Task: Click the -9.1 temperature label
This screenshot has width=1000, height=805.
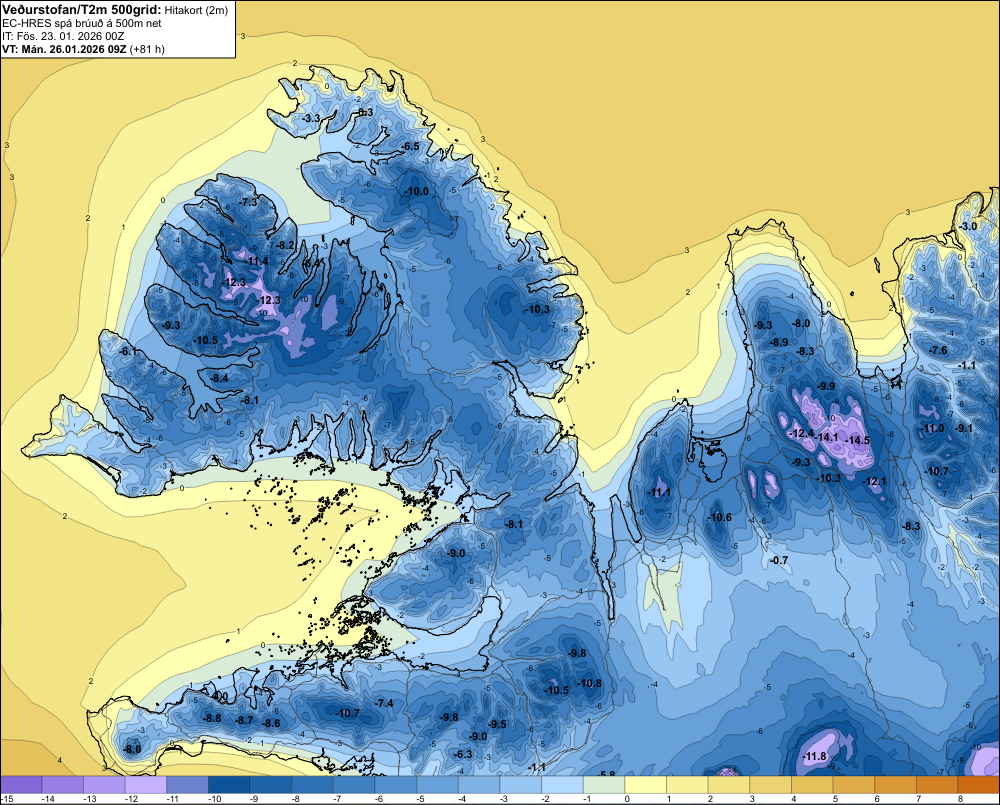Action: tap(964, 429)
